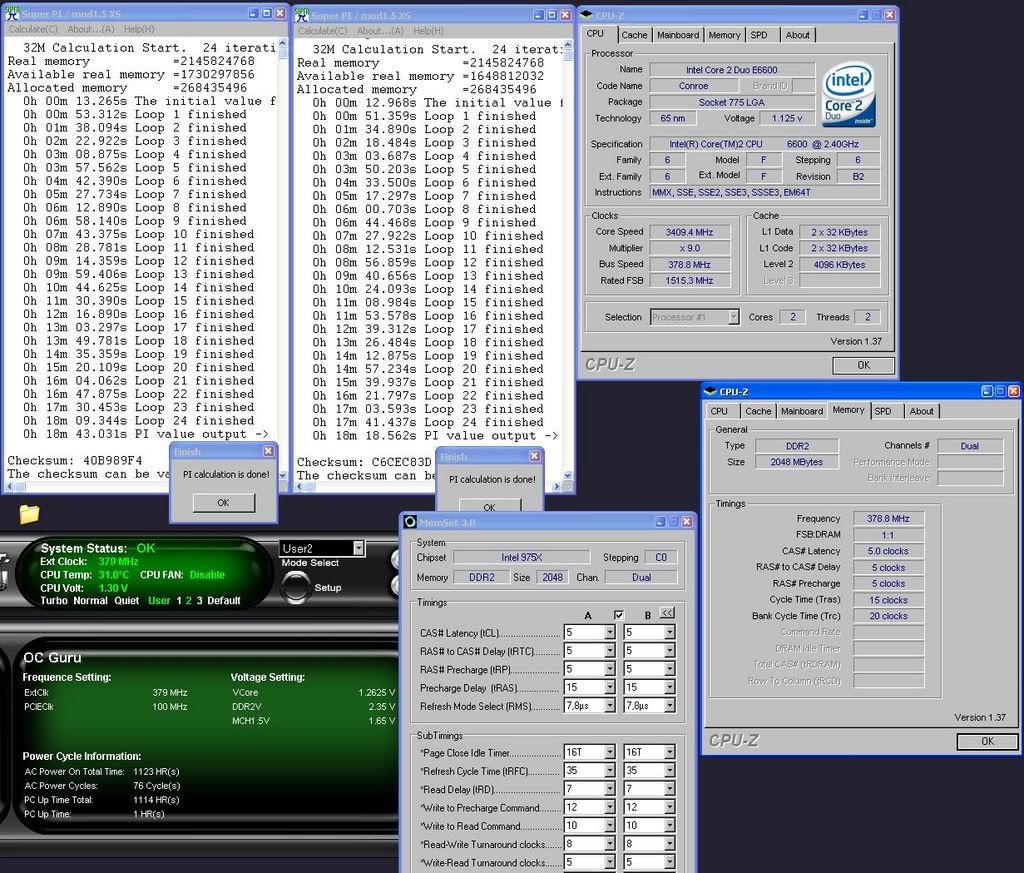Select Normal mode in the System Status panel
This screenshot has width=1024, height=873.
91,601
